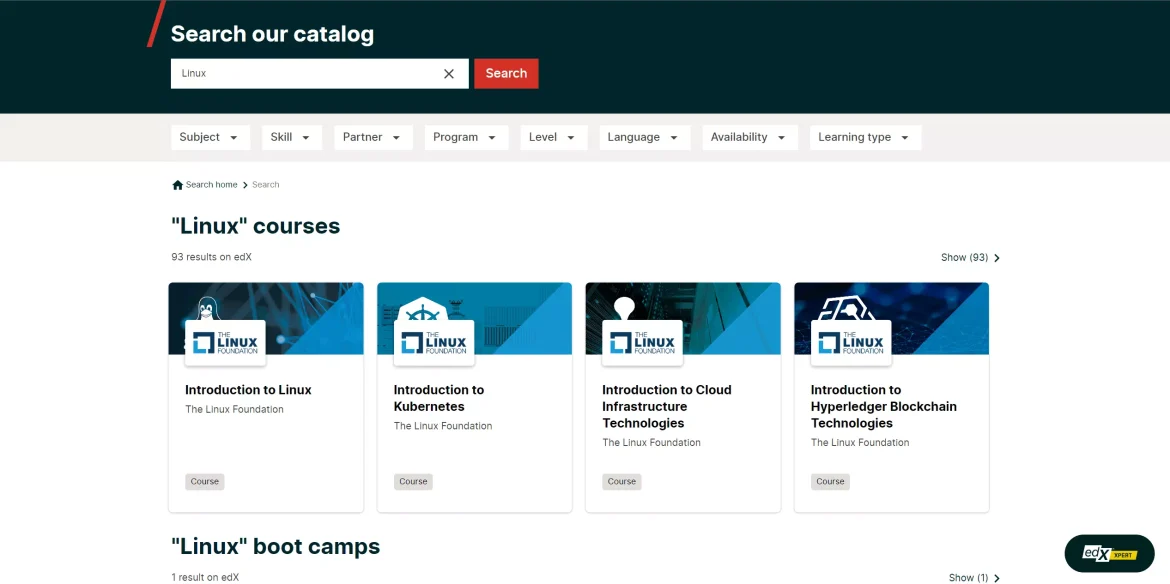Focus the catalog search input containing Linux
This screenshot has height=584, width=1170.
(319, 74)
